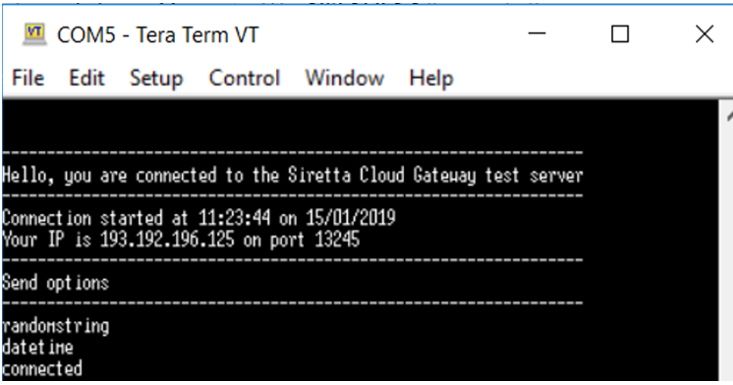This screenshot has height=385, width=733.
Task: Click the datetime option text
Action: coord(37,347)
